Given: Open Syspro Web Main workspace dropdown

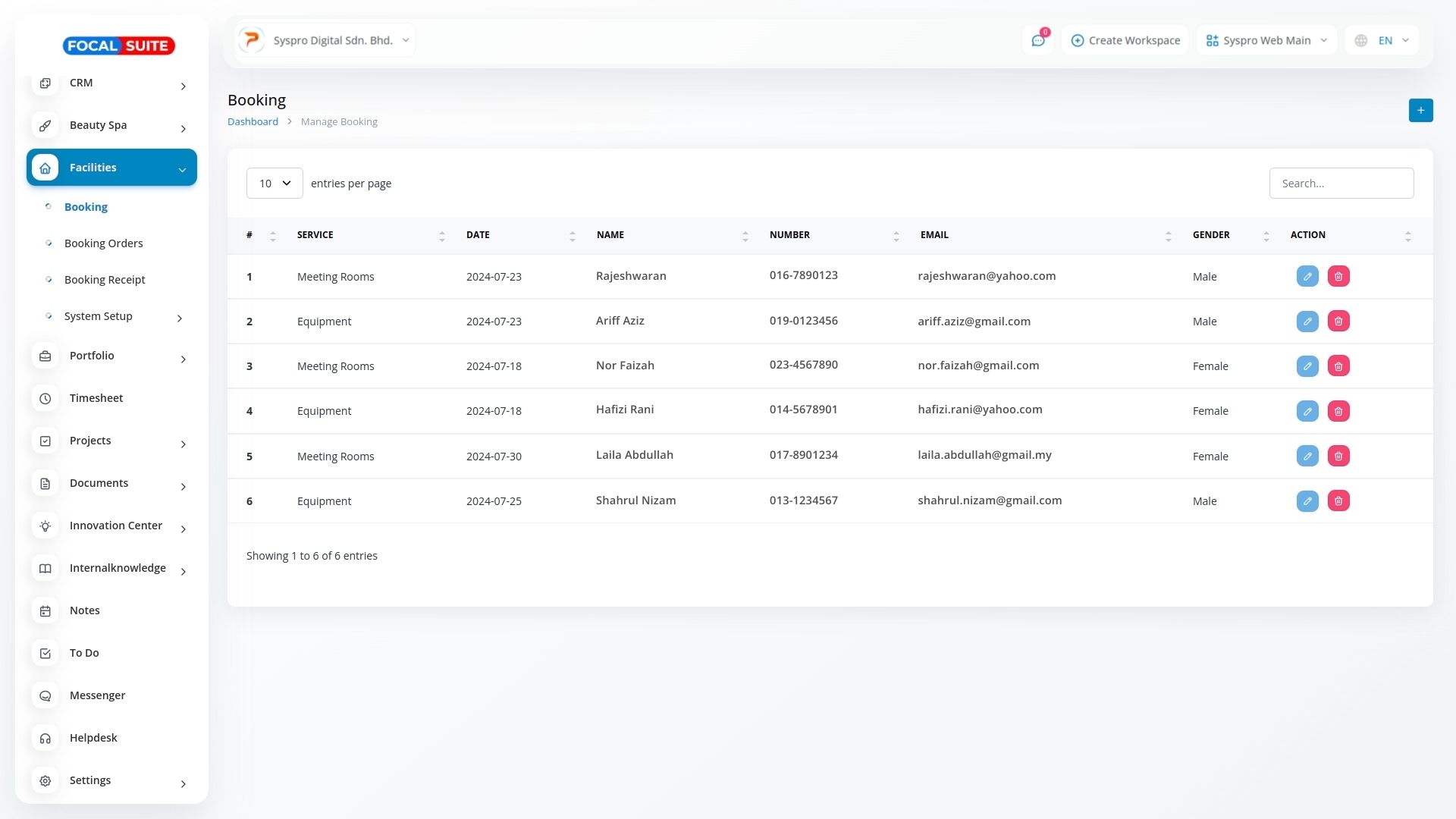Looking at the screenshot, I should (x=1266, y=41).
